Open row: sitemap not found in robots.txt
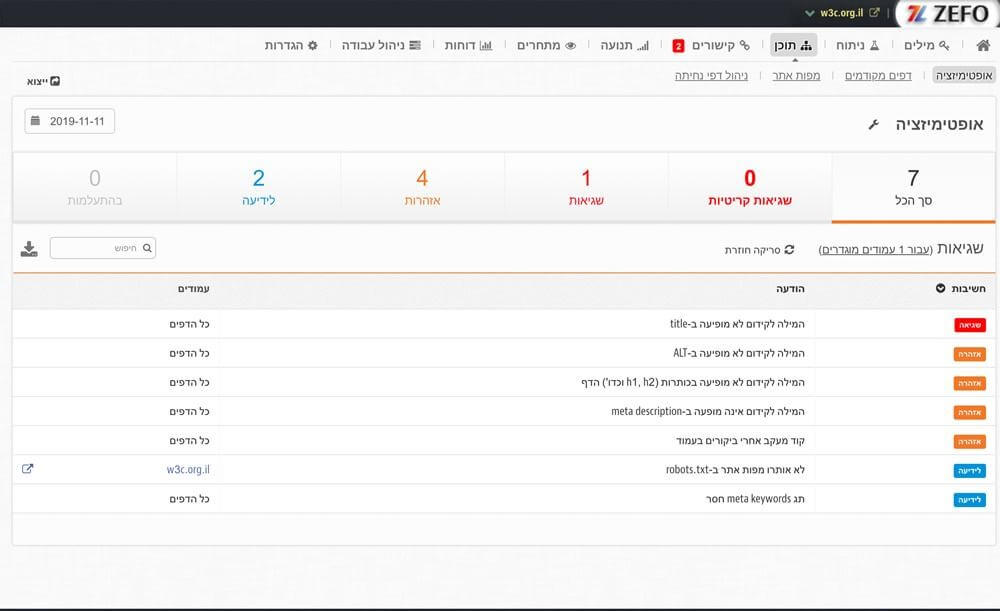Viewport: 1000px width, 611px height. [504, 469]
